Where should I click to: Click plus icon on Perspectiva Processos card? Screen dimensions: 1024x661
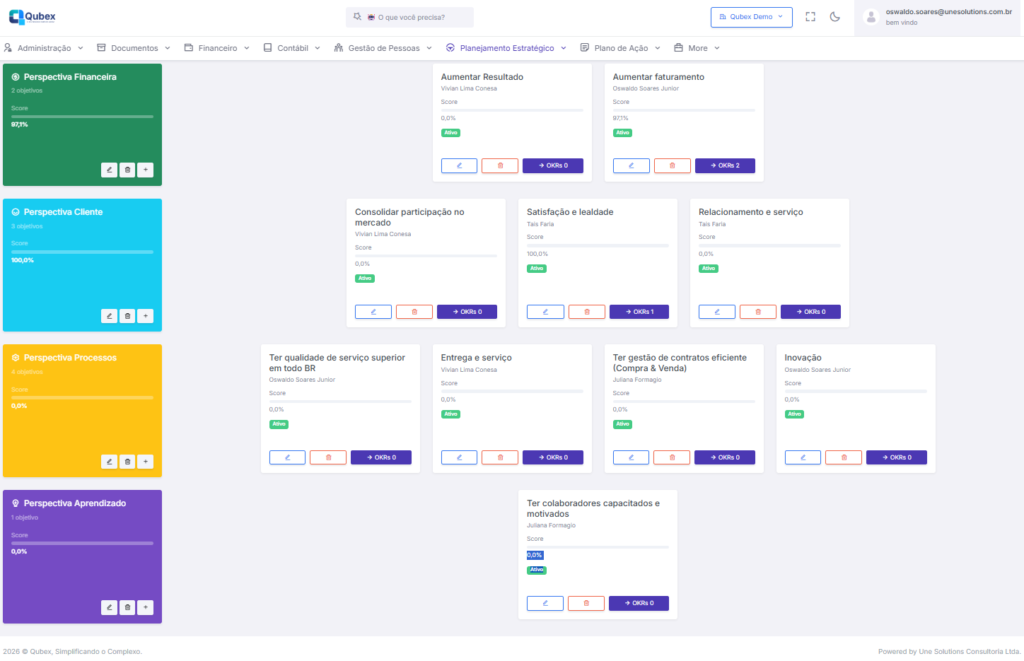click(x=145, y=462)
